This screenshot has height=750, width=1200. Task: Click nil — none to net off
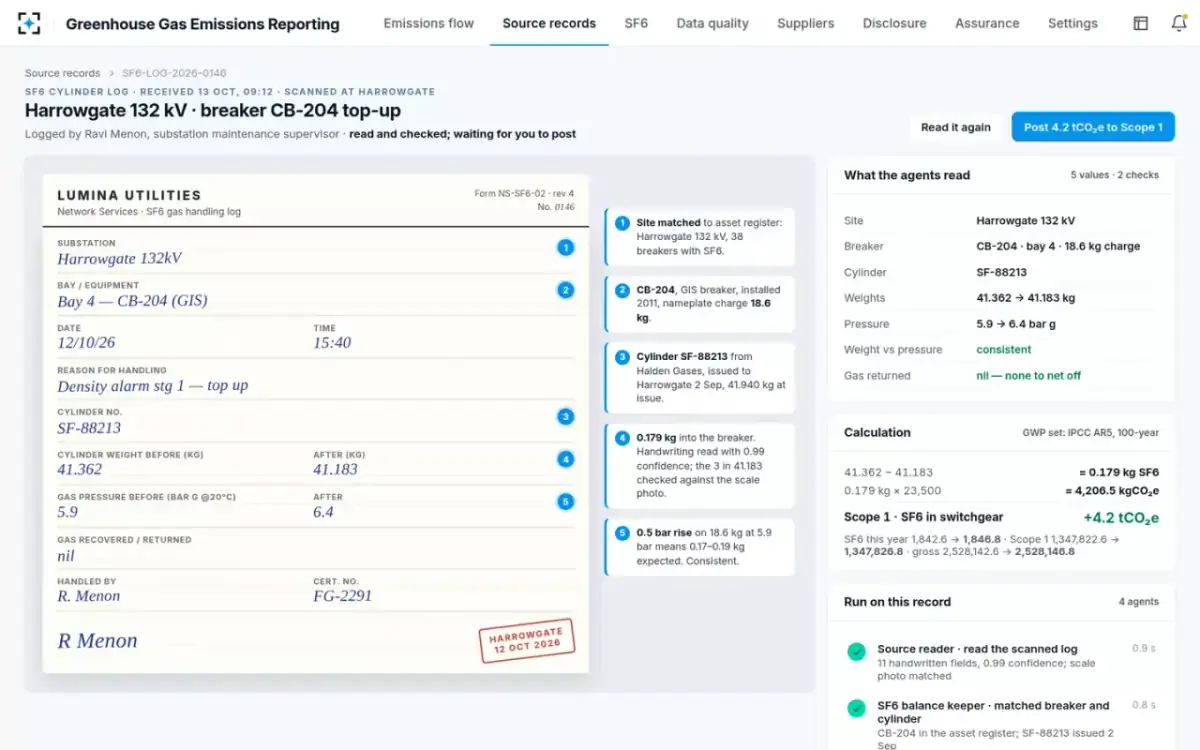pyautogui.click(x=1029, y=376)
